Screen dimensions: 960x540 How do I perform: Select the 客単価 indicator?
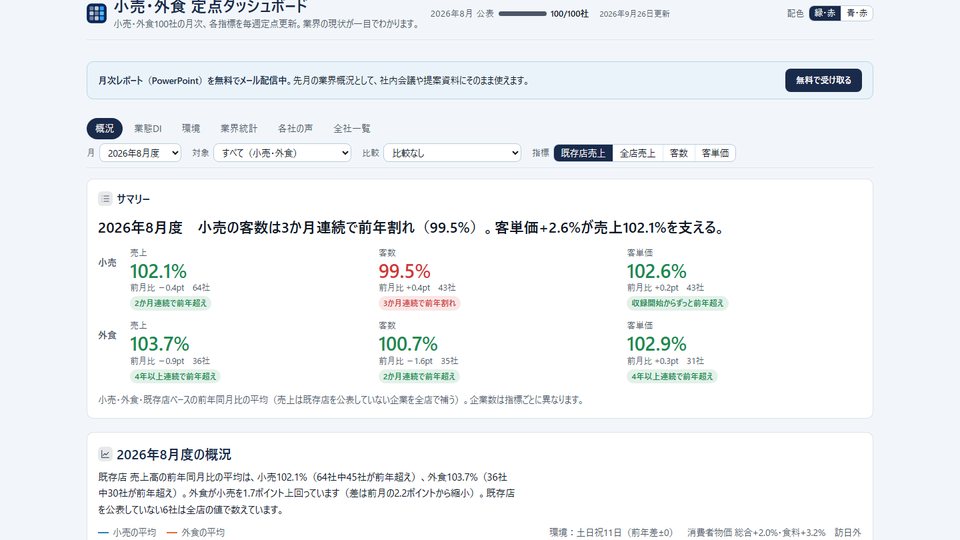(715, 153)
